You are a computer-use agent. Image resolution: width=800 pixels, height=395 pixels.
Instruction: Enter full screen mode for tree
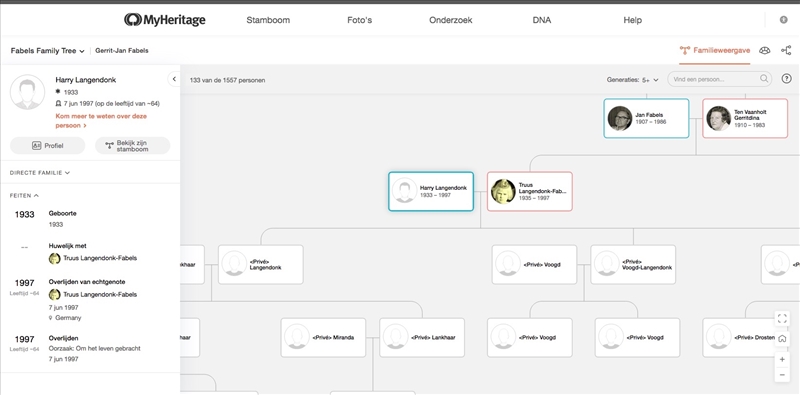coord(782,319)
